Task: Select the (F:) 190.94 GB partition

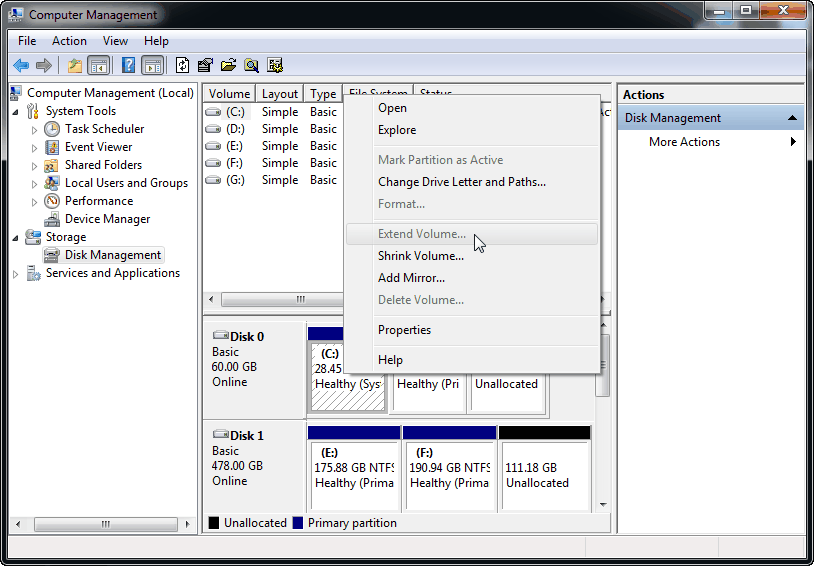Action: point(449,469)
